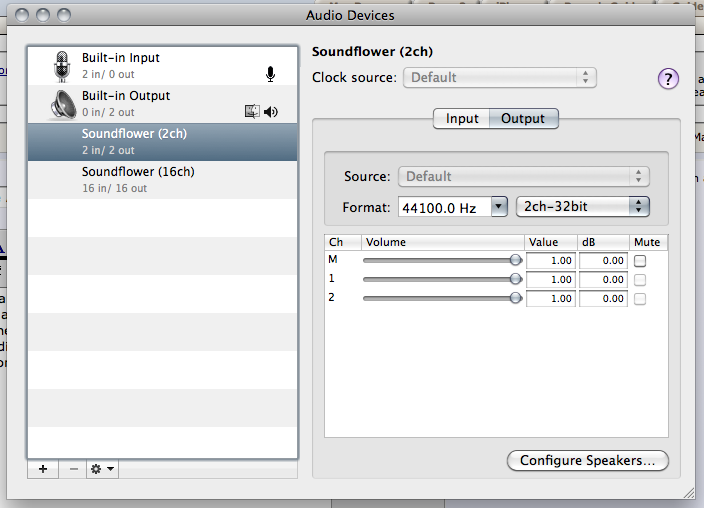The image size is (704, 508).
Task: Click the Value column header
Action: coord(550,242)
